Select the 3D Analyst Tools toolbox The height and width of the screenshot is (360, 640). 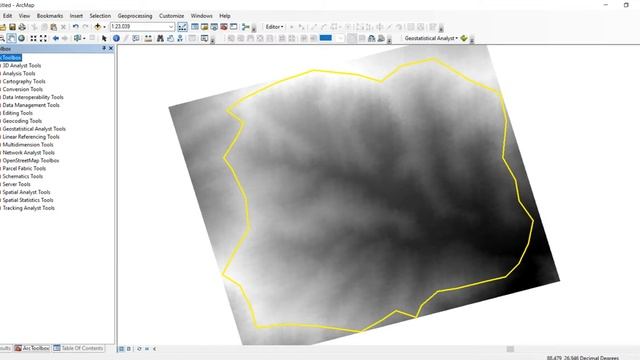tap(22, 65)
